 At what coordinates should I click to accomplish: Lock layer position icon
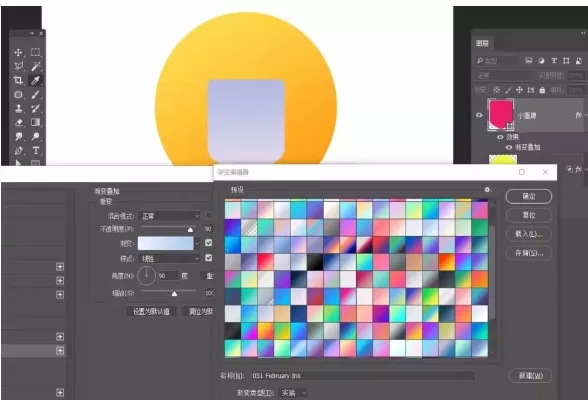tap(519, 90)
